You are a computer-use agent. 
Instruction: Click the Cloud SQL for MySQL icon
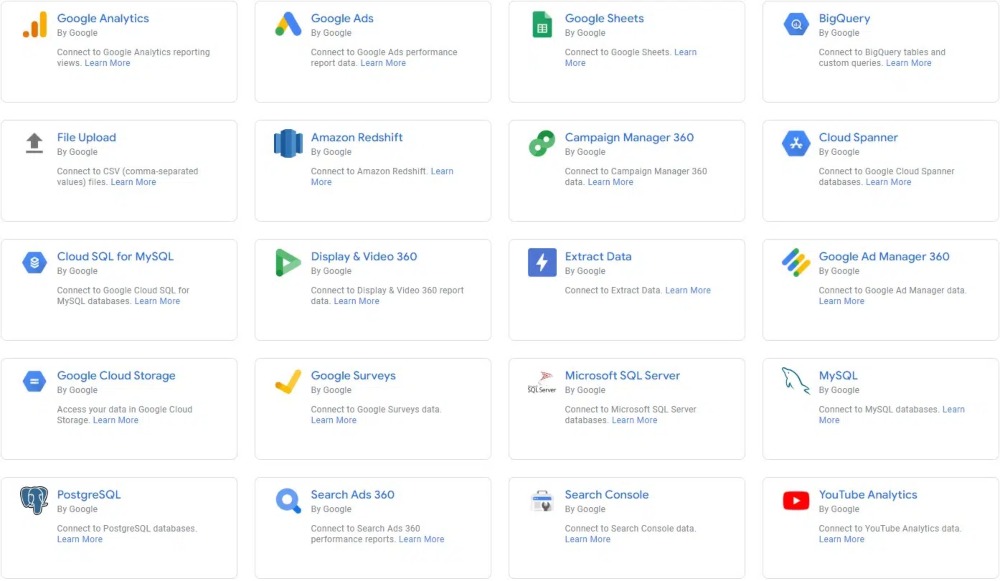coord(34,262)
